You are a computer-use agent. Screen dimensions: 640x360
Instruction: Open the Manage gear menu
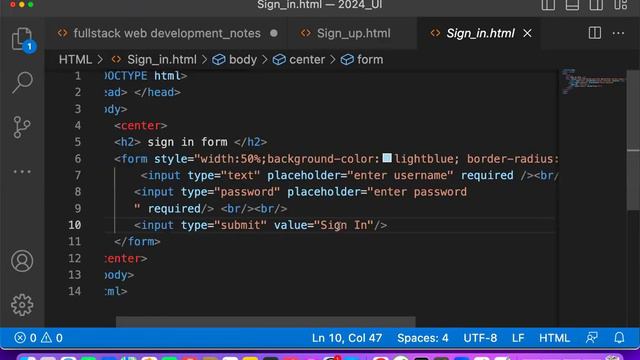point(22,305)
